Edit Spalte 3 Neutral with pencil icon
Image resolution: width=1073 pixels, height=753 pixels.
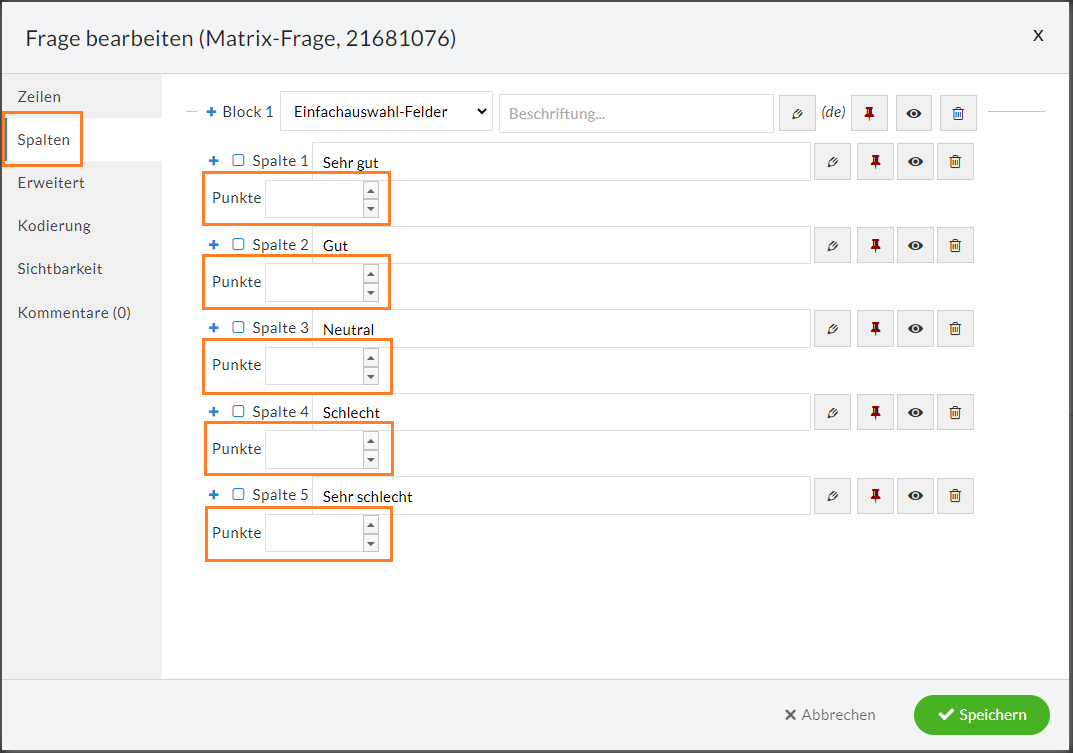coord(832,329)
